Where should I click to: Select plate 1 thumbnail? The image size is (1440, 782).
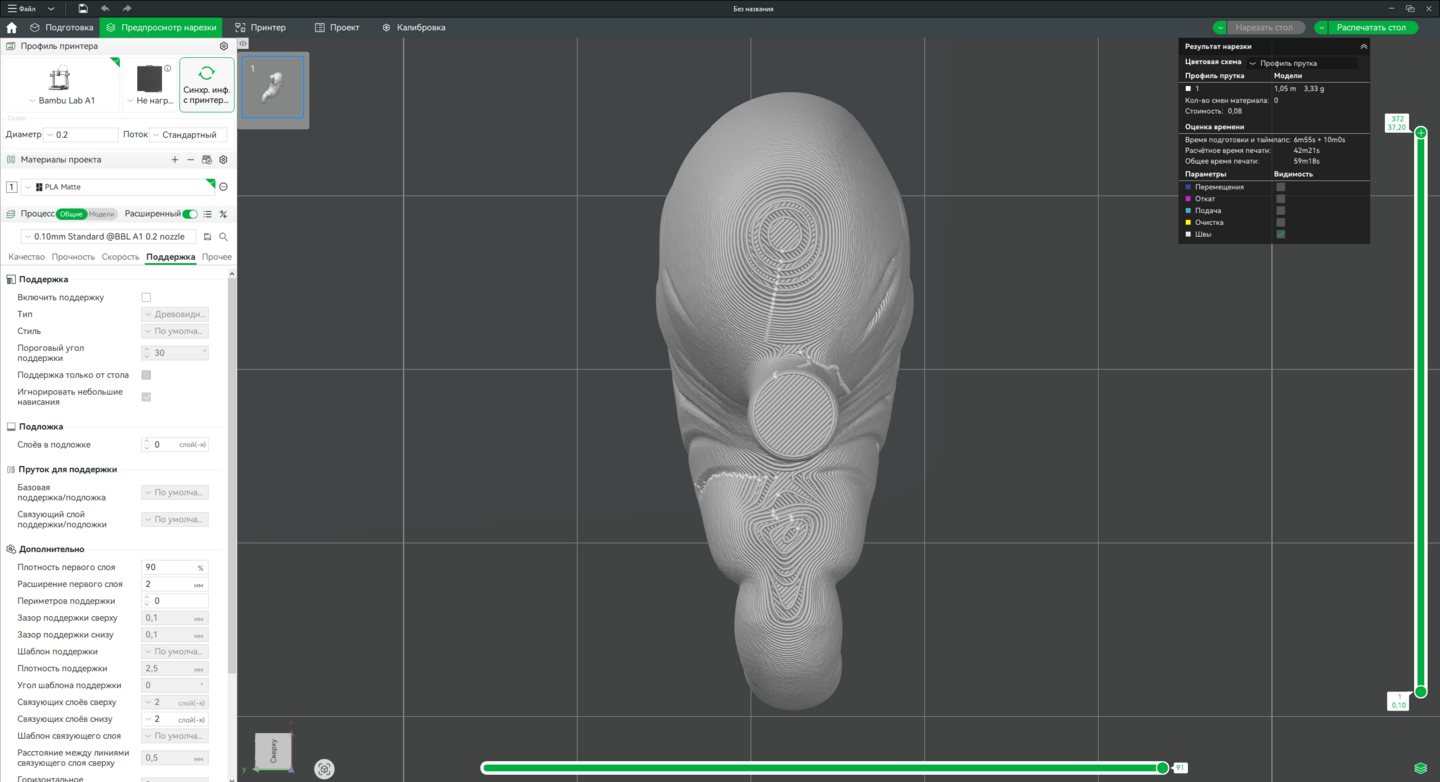[273, 87]
